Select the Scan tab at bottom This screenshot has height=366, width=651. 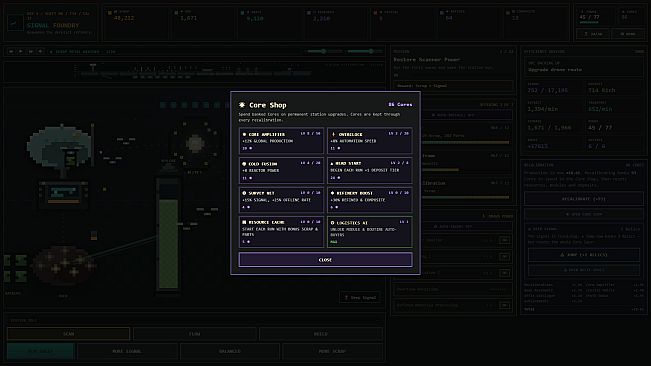[69, 334]
